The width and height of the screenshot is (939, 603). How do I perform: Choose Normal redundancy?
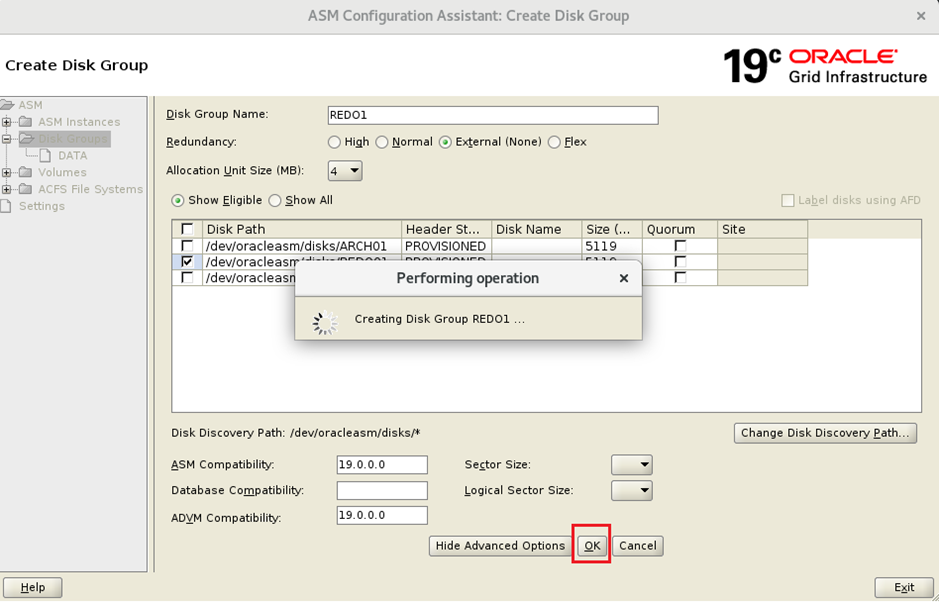381,143
